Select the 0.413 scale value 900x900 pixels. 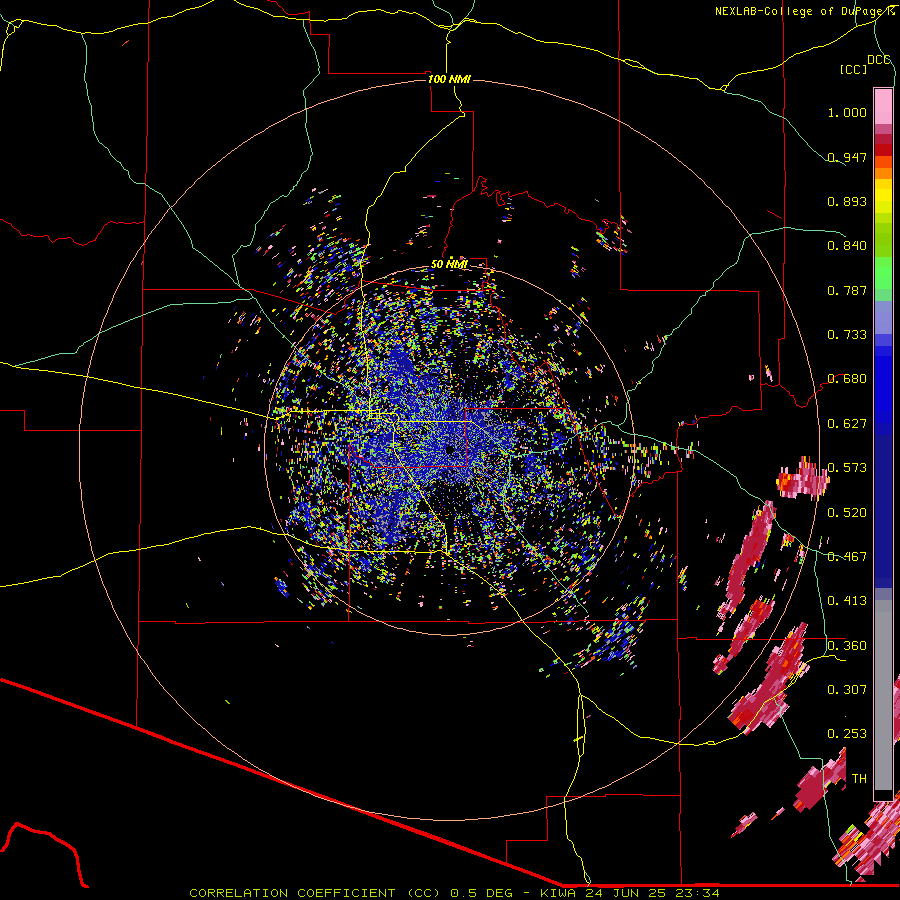point(847,601)
